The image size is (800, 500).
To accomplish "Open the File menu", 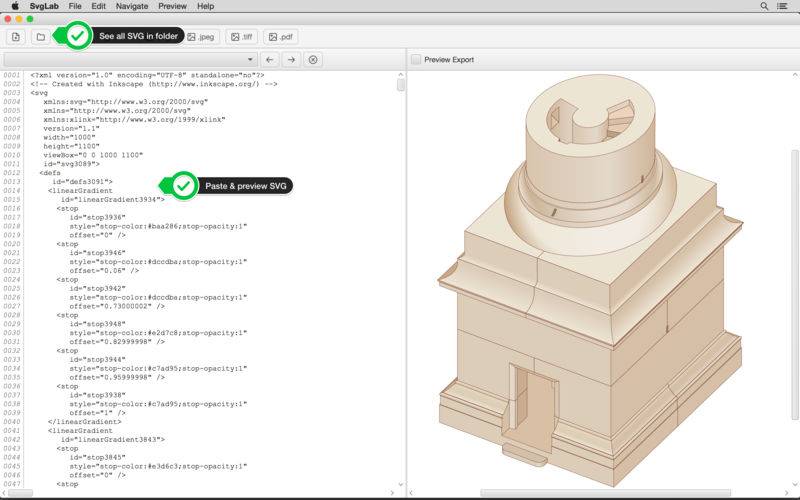I will point(75,6).
